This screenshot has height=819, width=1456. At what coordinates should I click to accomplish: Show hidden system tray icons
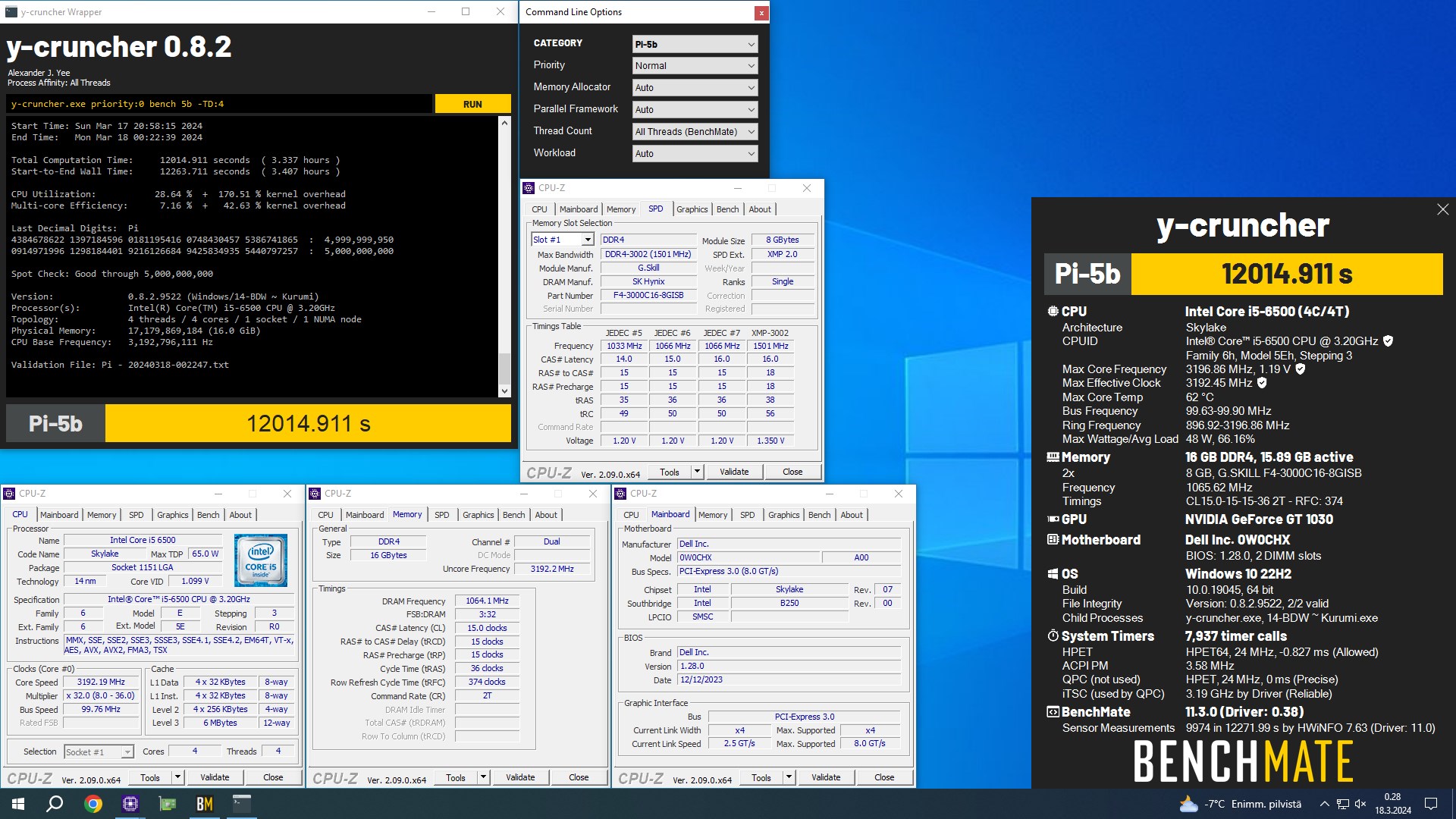tap(1324, 804)
